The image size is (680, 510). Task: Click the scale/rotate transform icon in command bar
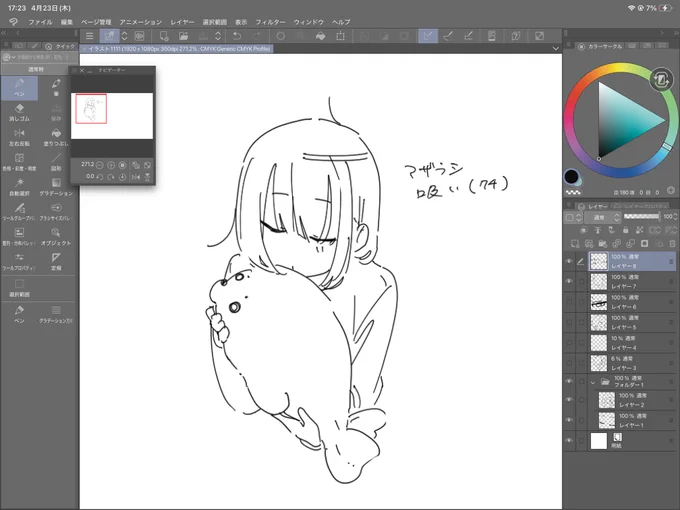pos(340,36)
